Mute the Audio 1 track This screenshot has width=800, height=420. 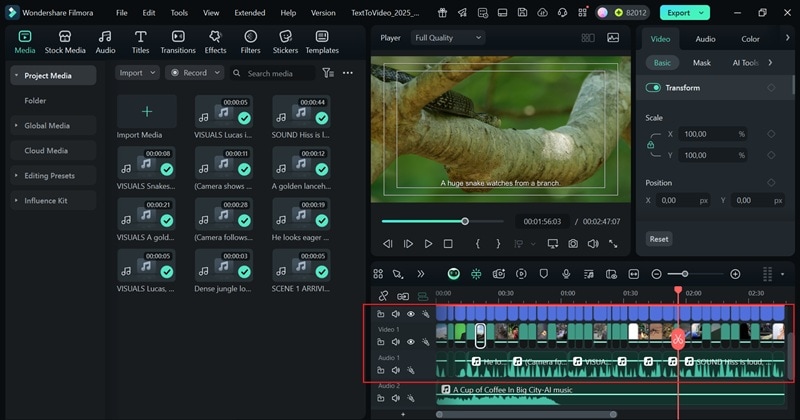pyautogui.click(x=395, y=370)
